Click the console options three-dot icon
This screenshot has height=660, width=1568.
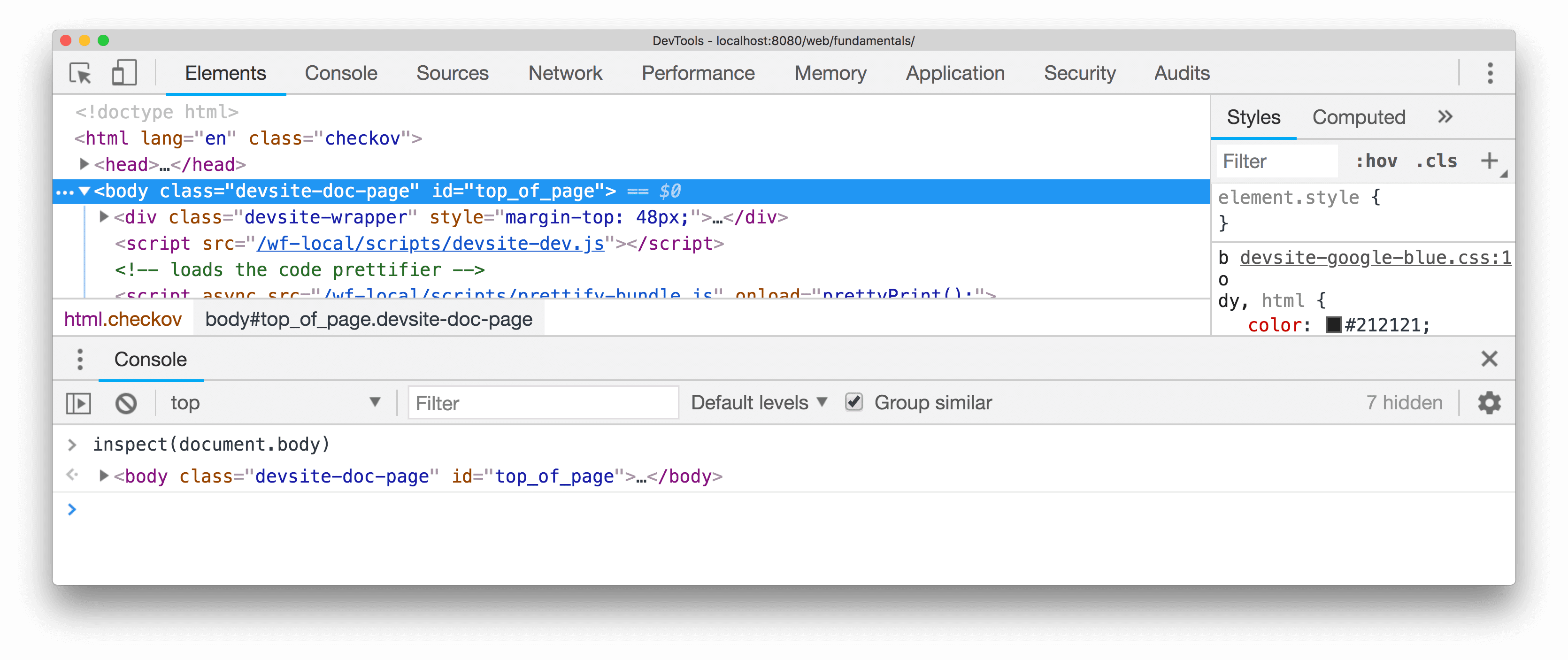coord(80,359)
